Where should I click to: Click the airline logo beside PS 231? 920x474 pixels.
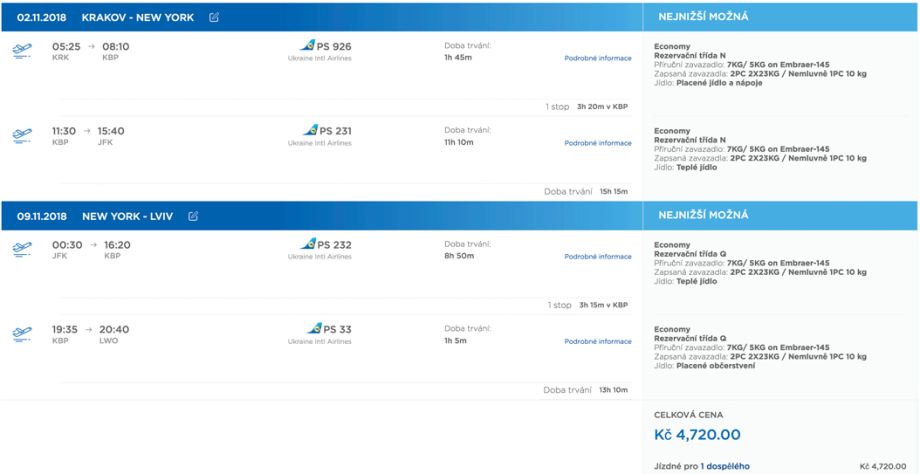pyautogui.click(x=310, y=130)
